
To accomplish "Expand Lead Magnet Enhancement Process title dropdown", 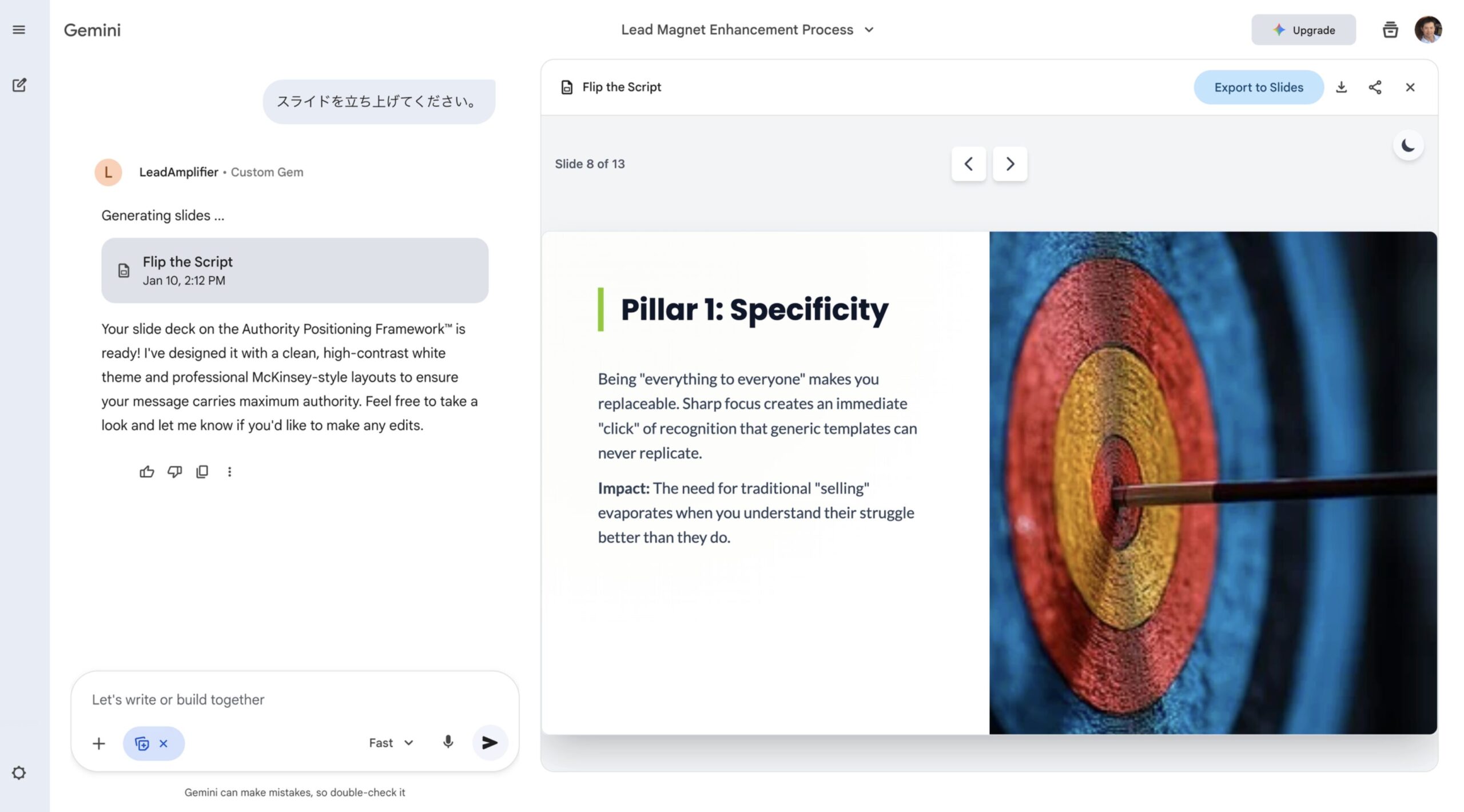I will click(869, 30).
